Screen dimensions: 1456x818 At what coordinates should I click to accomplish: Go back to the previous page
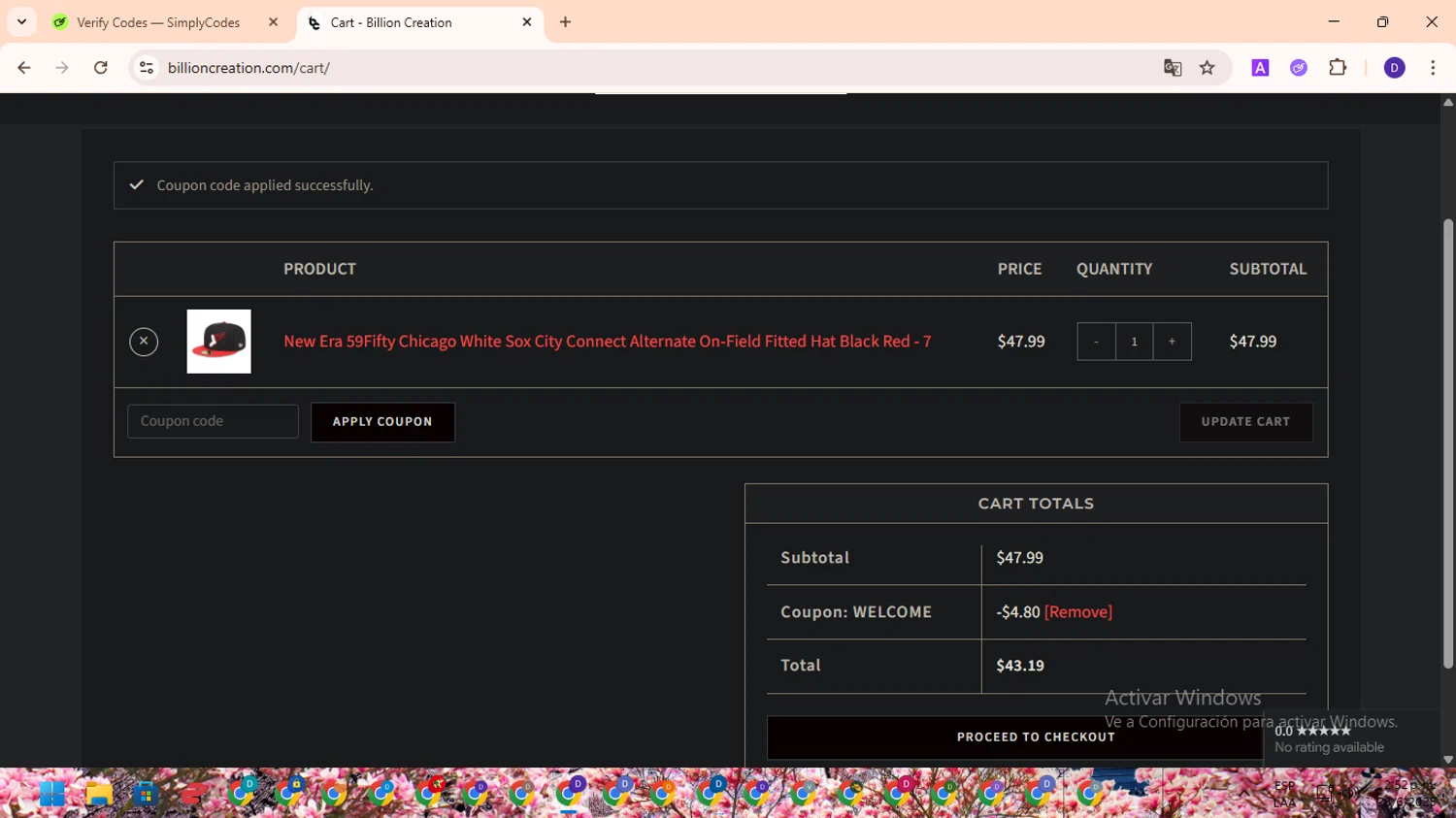(24, 68)
